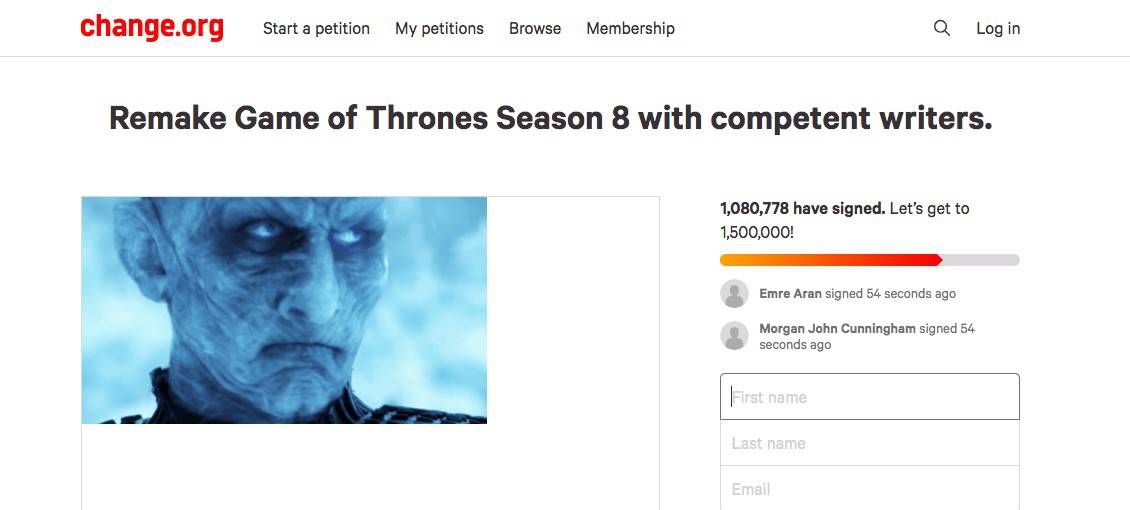Click Emre Aran's avatar icon
The image size is (1130, 510).
734,294
